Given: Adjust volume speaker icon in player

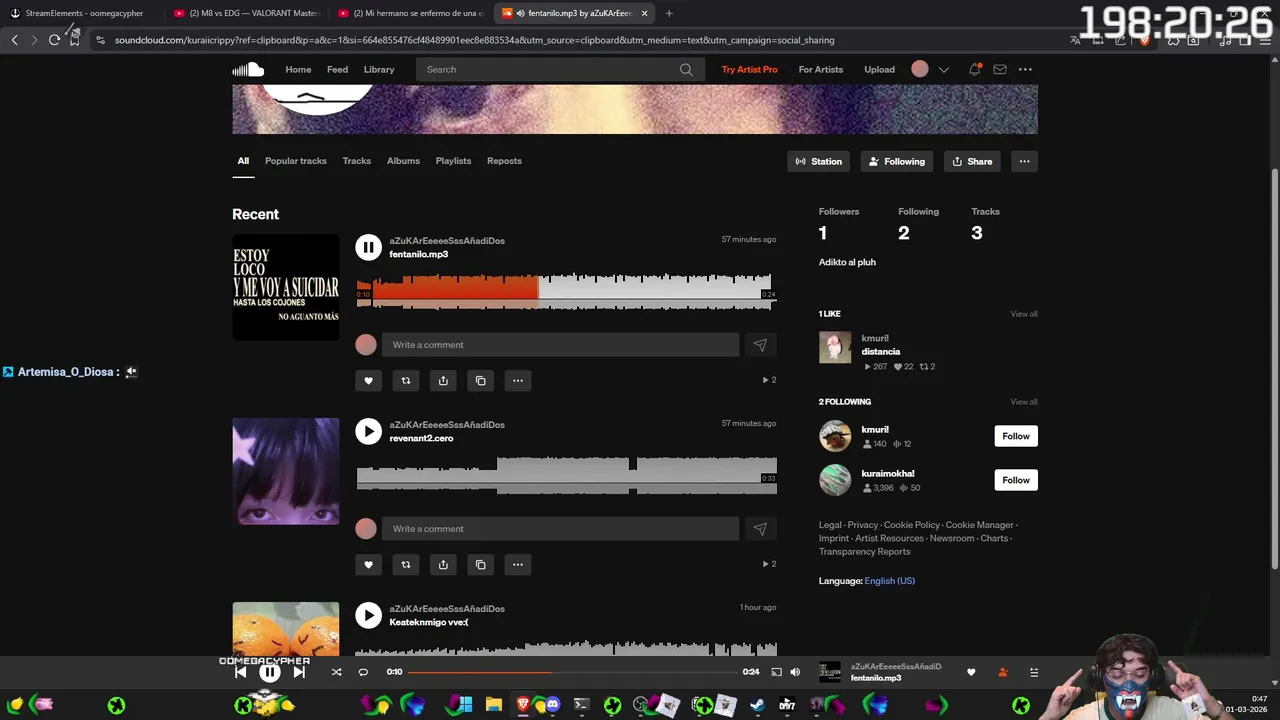Looking at the screenshot, I should pyautogui.click(x=795, y=672).
